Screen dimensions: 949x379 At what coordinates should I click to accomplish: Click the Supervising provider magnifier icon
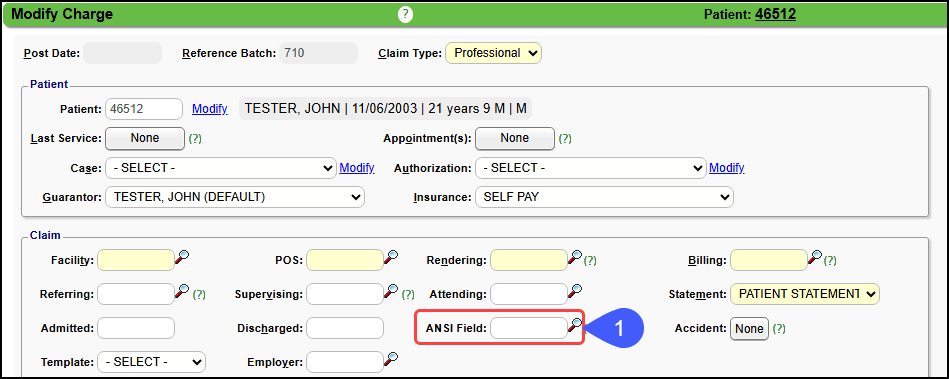[x=392, y=291]
